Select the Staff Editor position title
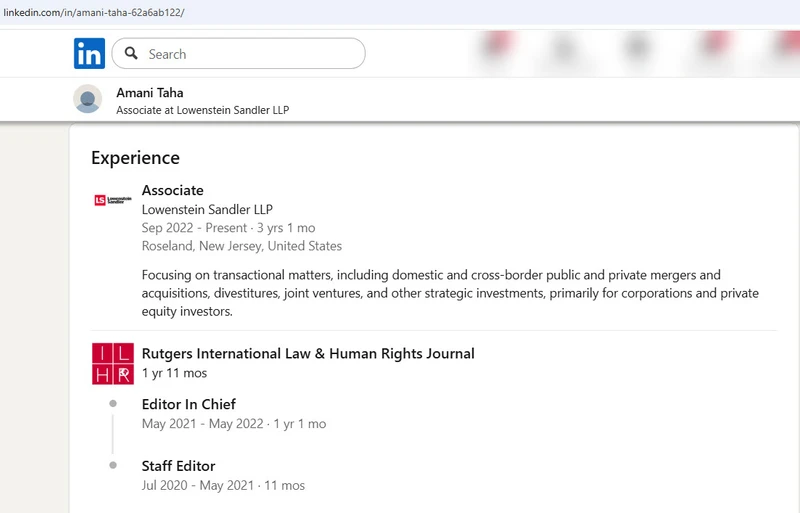Image resolution: width=800 pixels, height=513 pixels. coord(178,466)
